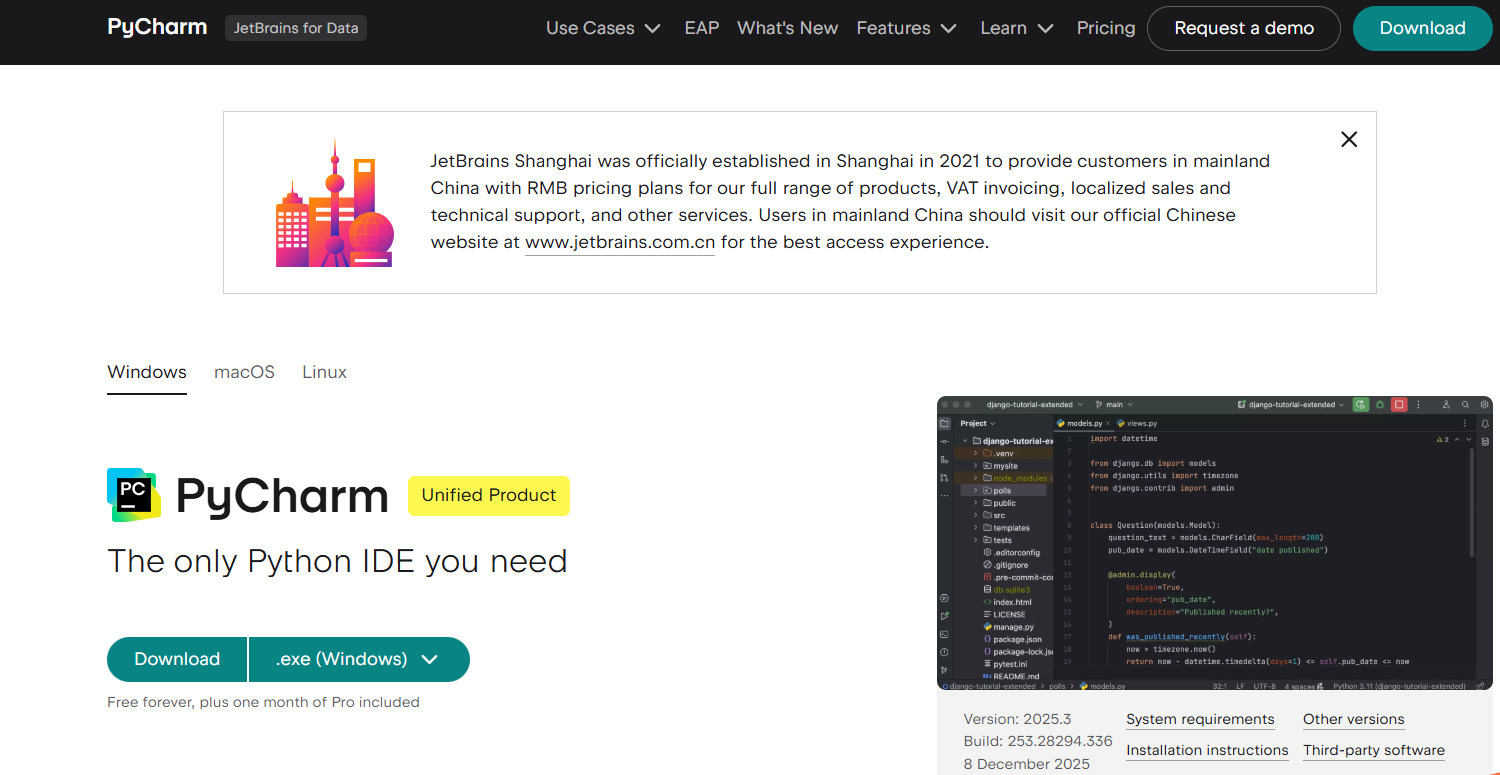Open the System requirements link

pos(1200,720)
